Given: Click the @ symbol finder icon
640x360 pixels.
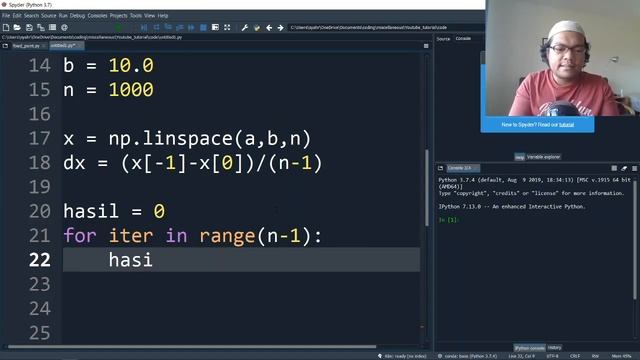Looking at the screenshot, I should tap(64, 27).
